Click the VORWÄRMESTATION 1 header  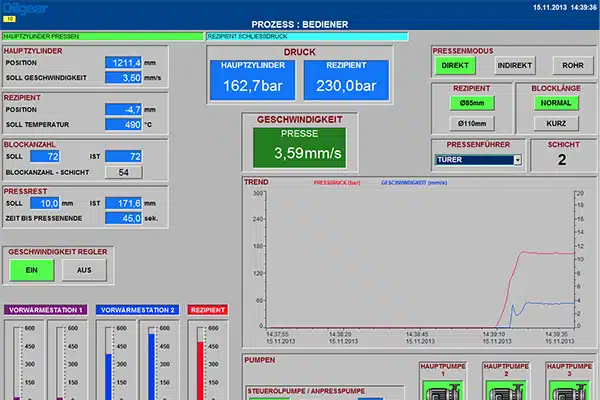[46, 310]
